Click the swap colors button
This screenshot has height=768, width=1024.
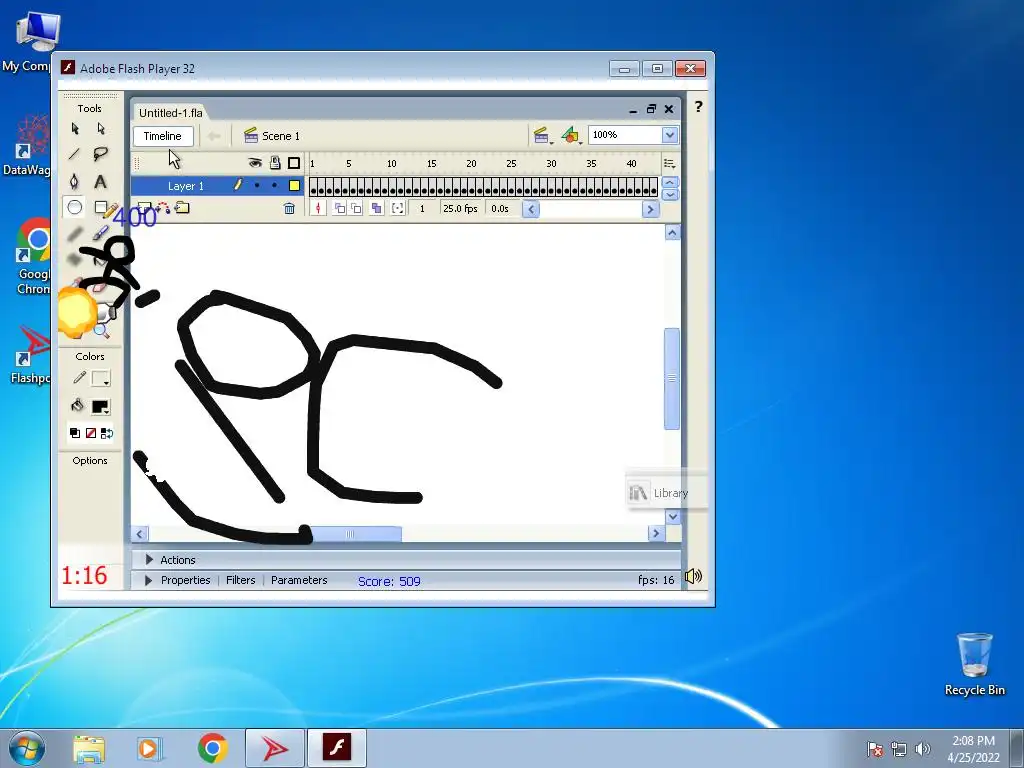tap(107, 433)
